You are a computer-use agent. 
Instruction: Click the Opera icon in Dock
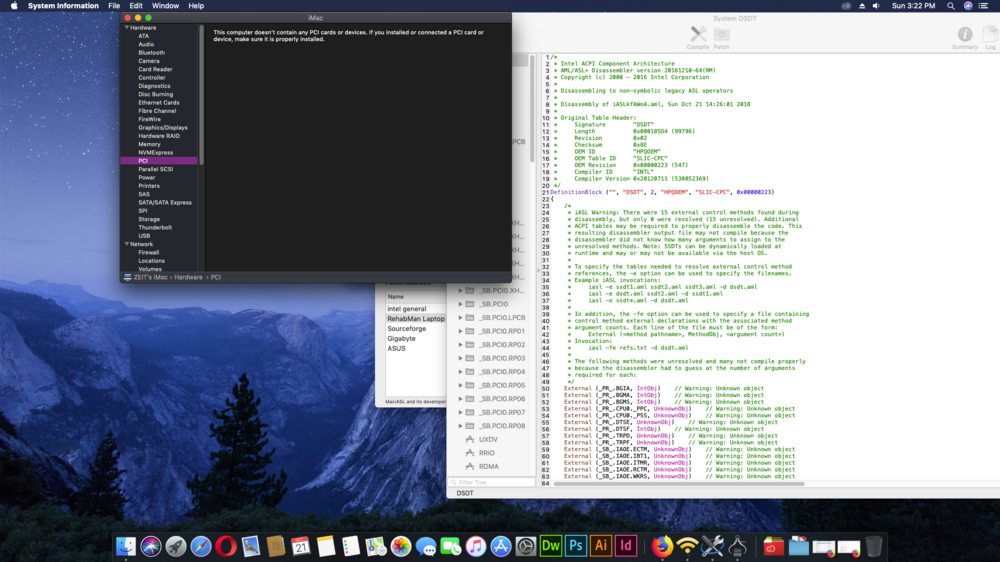click(226, 546)
